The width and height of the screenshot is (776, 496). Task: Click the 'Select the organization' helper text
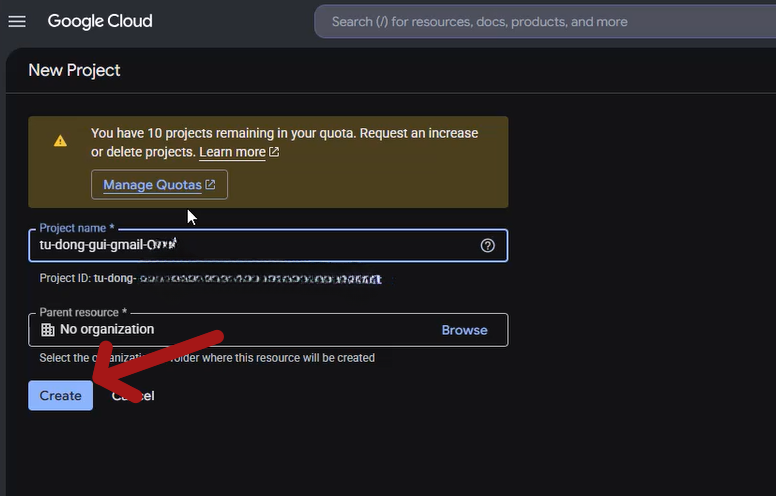(207, 357)
